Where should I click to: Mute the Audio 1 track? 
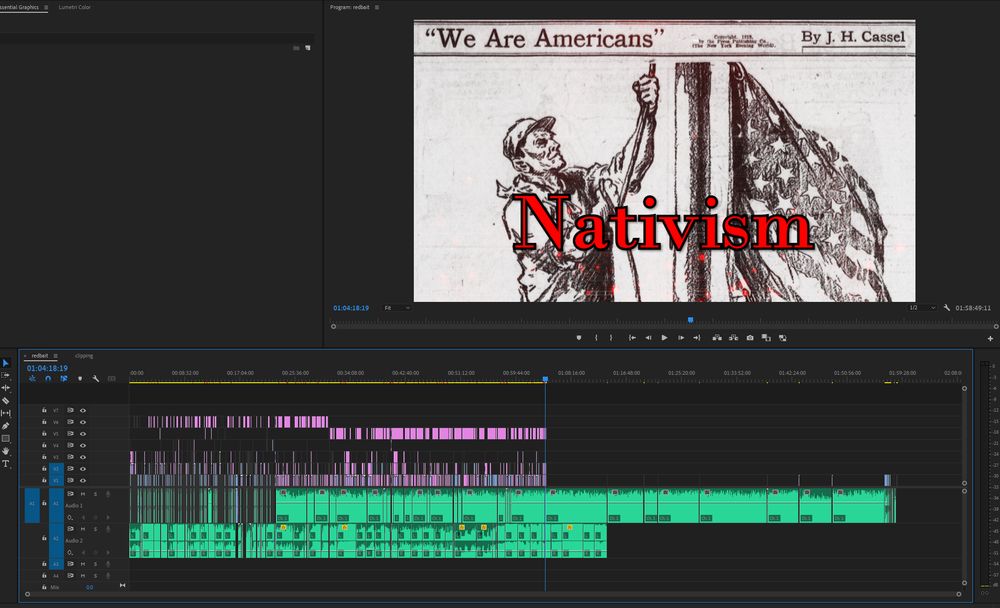pyautogui.click(x=83, y=494)
